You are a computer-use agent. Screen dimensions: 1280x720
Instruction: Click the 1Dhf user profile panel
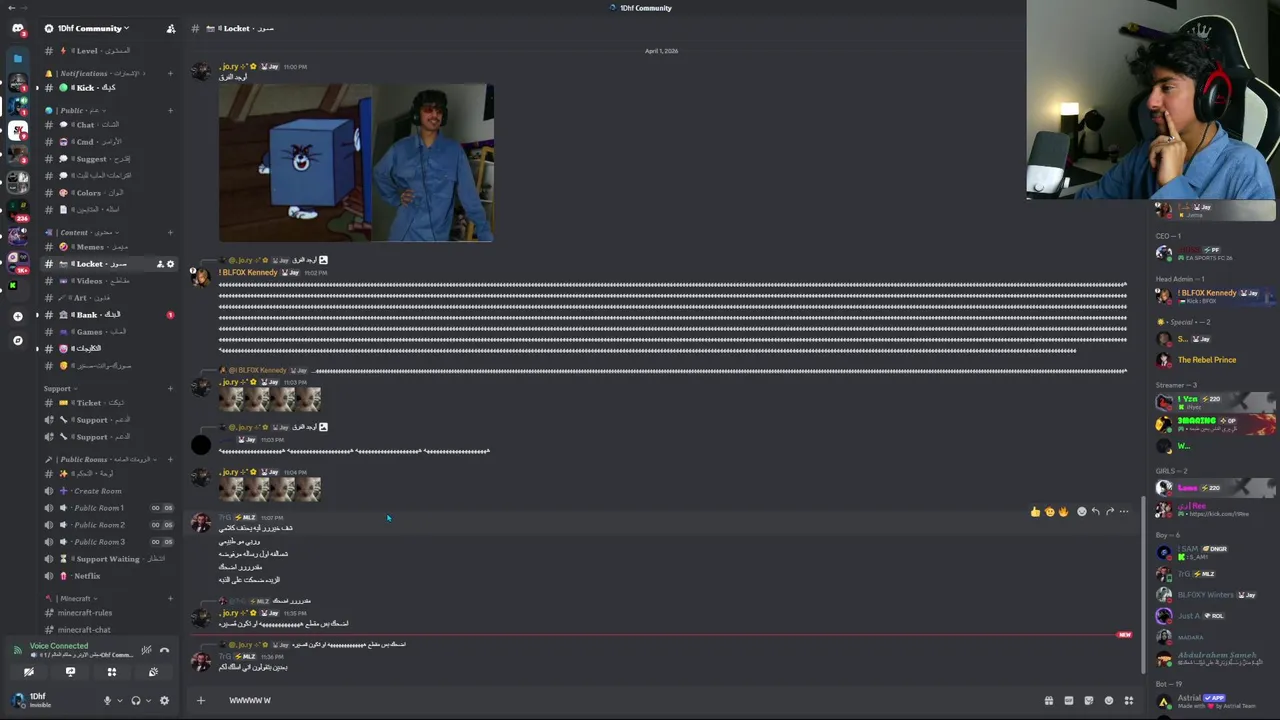tap(52, 700)
